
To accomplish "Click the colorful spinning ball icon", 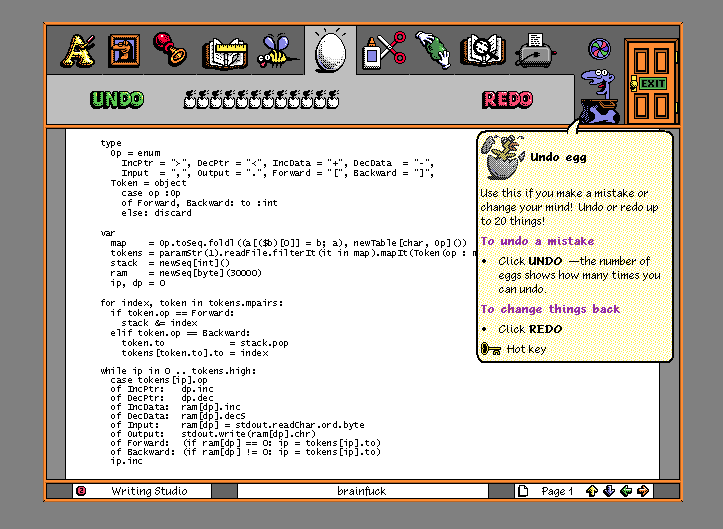I will pyautogui.click(x=599, y=49).
